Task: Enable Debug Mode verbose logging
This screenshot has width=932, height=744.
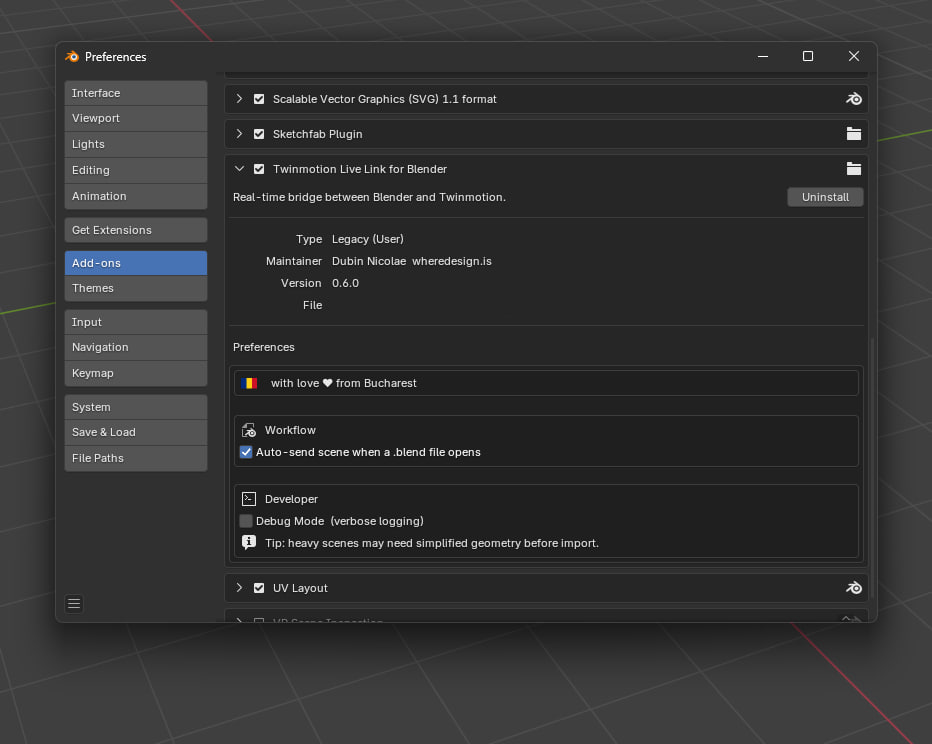Action: click(x=245, y=521)
